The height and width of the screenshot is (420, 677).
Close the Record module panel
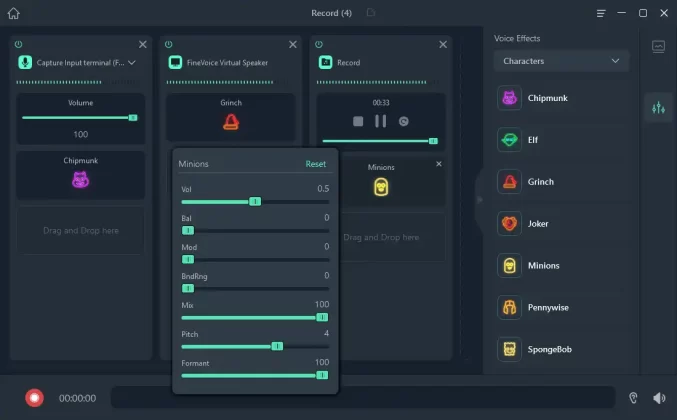[x=443, y=44]
